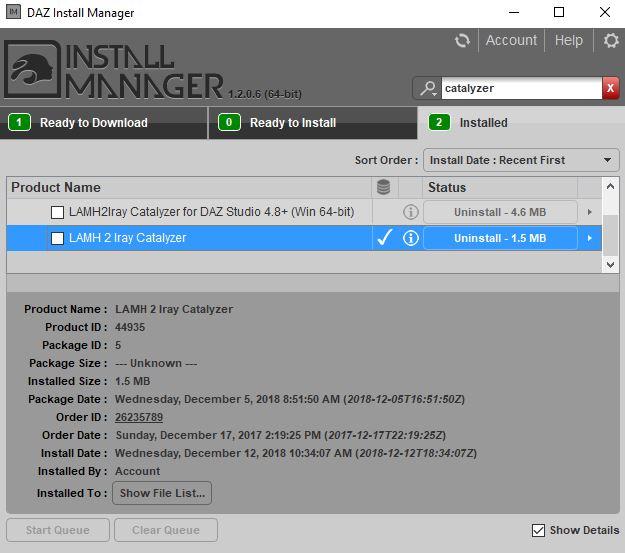Click Installed By value Account
This screenshot has height=553, width=625.
138,471
